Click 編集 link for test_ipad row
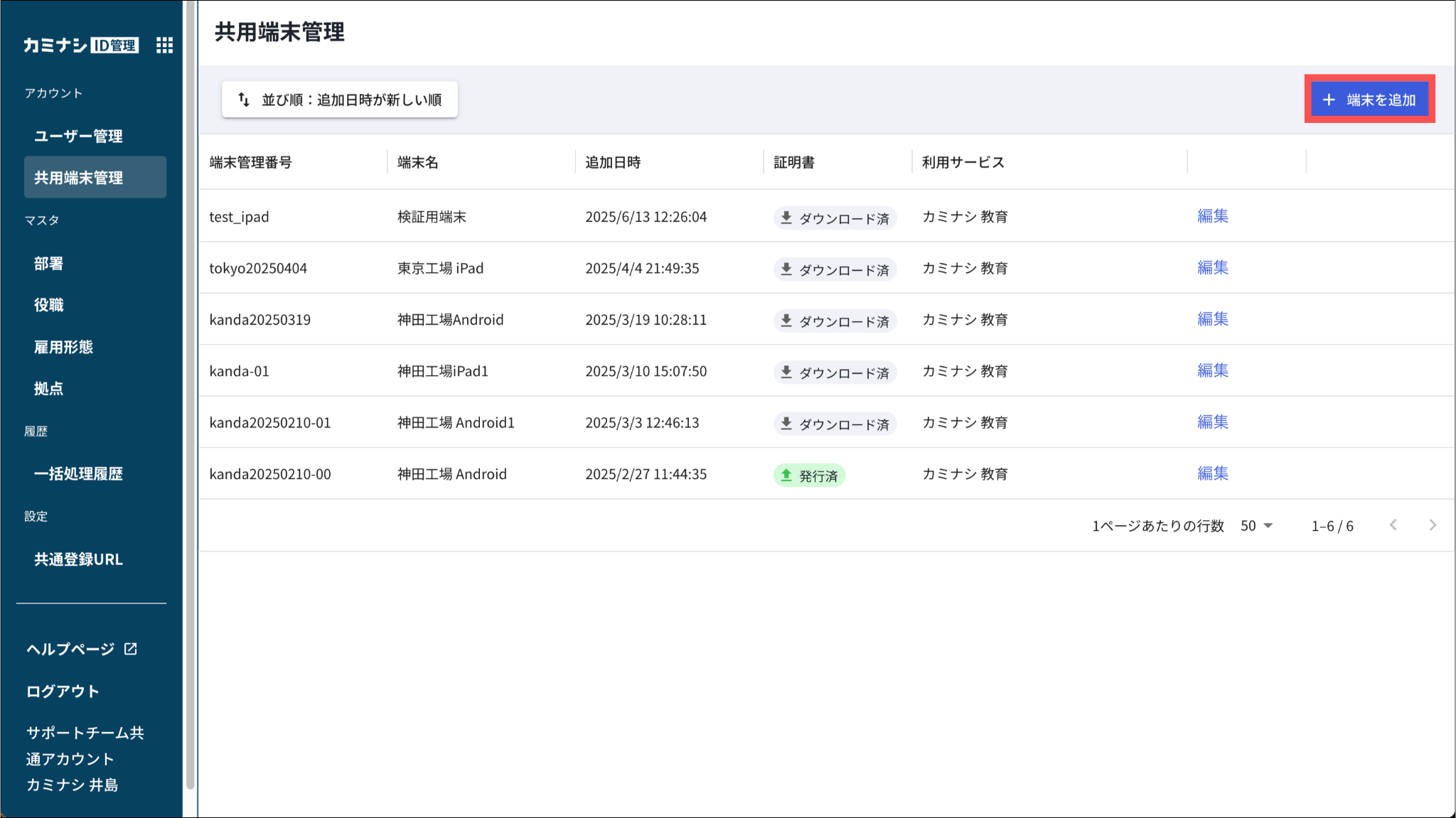This screenshot has height=818, width=1456. click(1212, 216)
